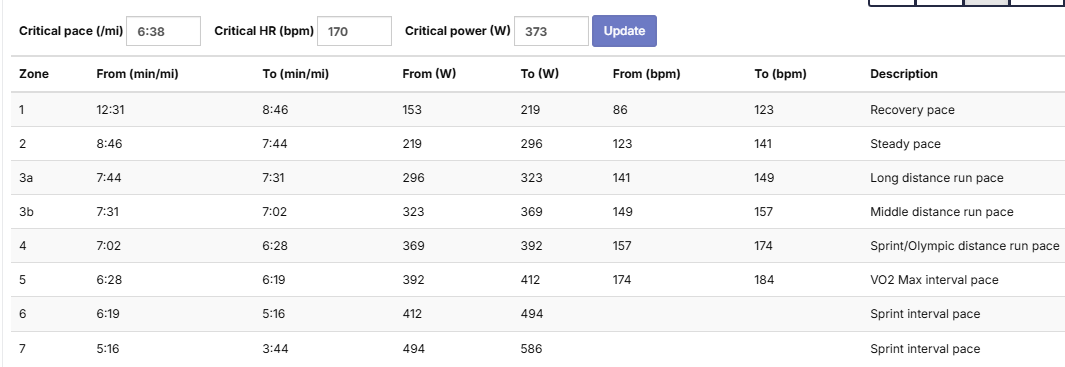
Task: Focus the Critical pace input field
Action: 164,31
